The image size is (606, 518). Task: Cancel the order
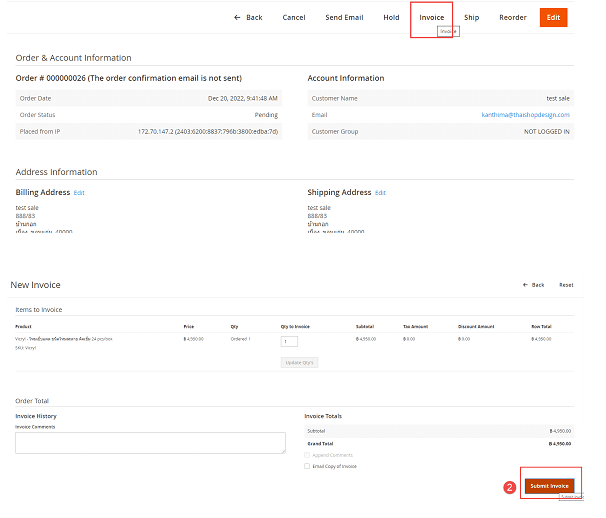coord(294,17)
